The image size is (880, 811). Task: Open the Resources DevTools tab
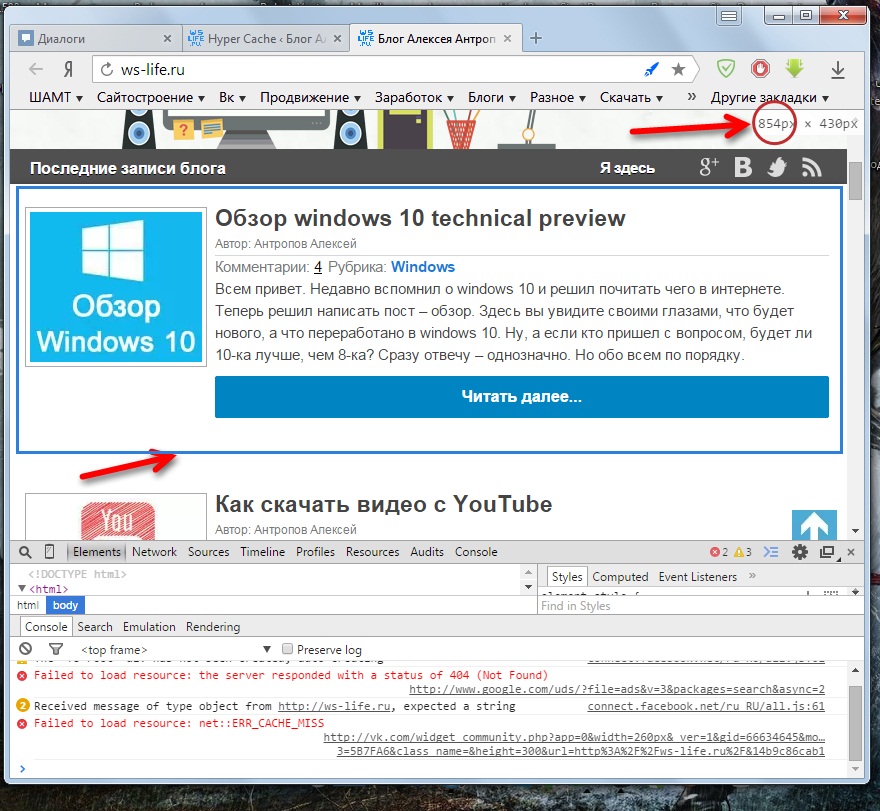tap(373, 552)
